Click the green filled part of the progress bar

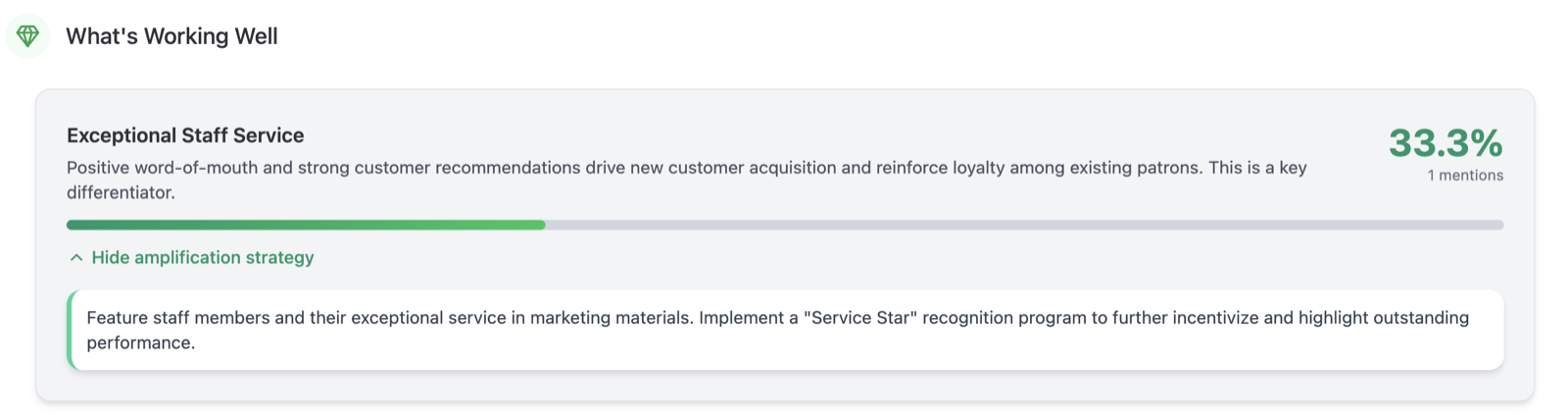pyautogui.click(x=306, y=225)
